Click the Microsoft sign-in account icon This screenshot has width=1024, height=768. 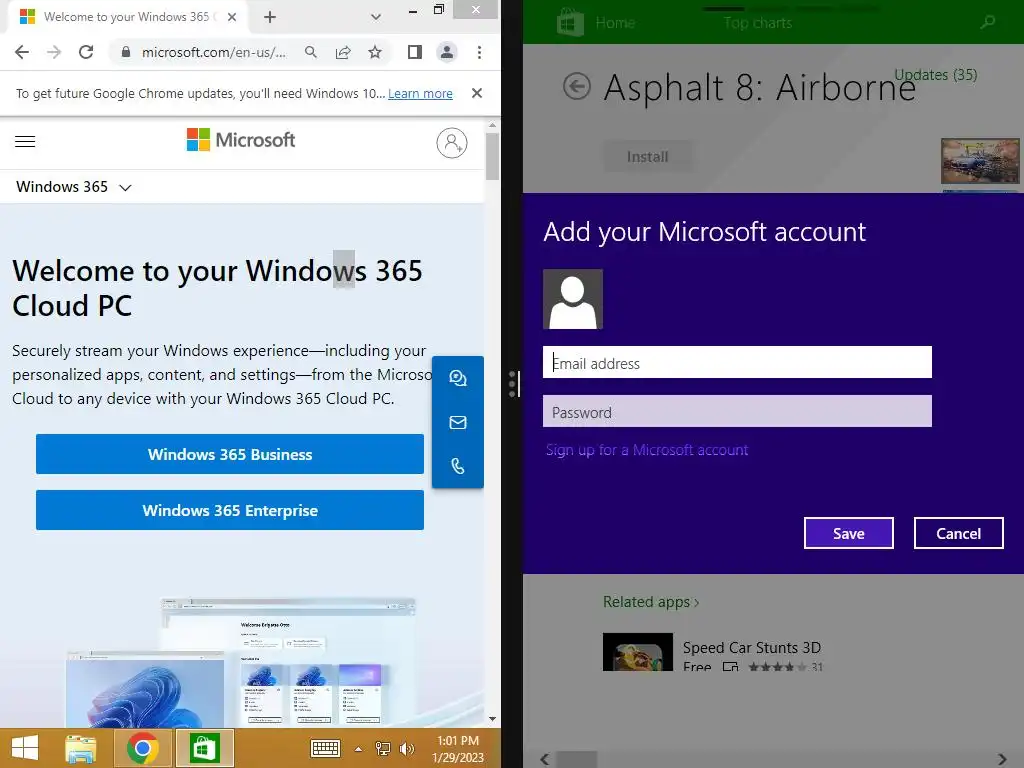click(x=452, y=143)
